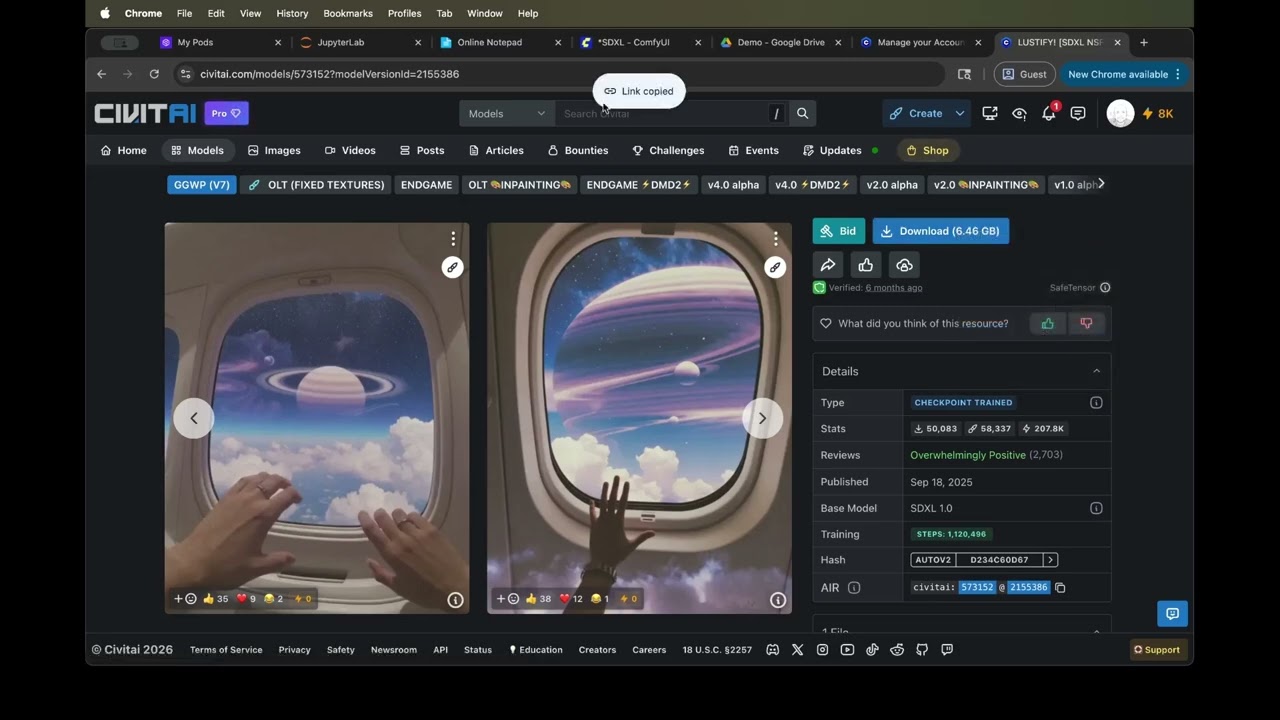Switch to the JupyterLab browser tab
This screenshot has width=1280, height=720.
(x=362, y=43)
